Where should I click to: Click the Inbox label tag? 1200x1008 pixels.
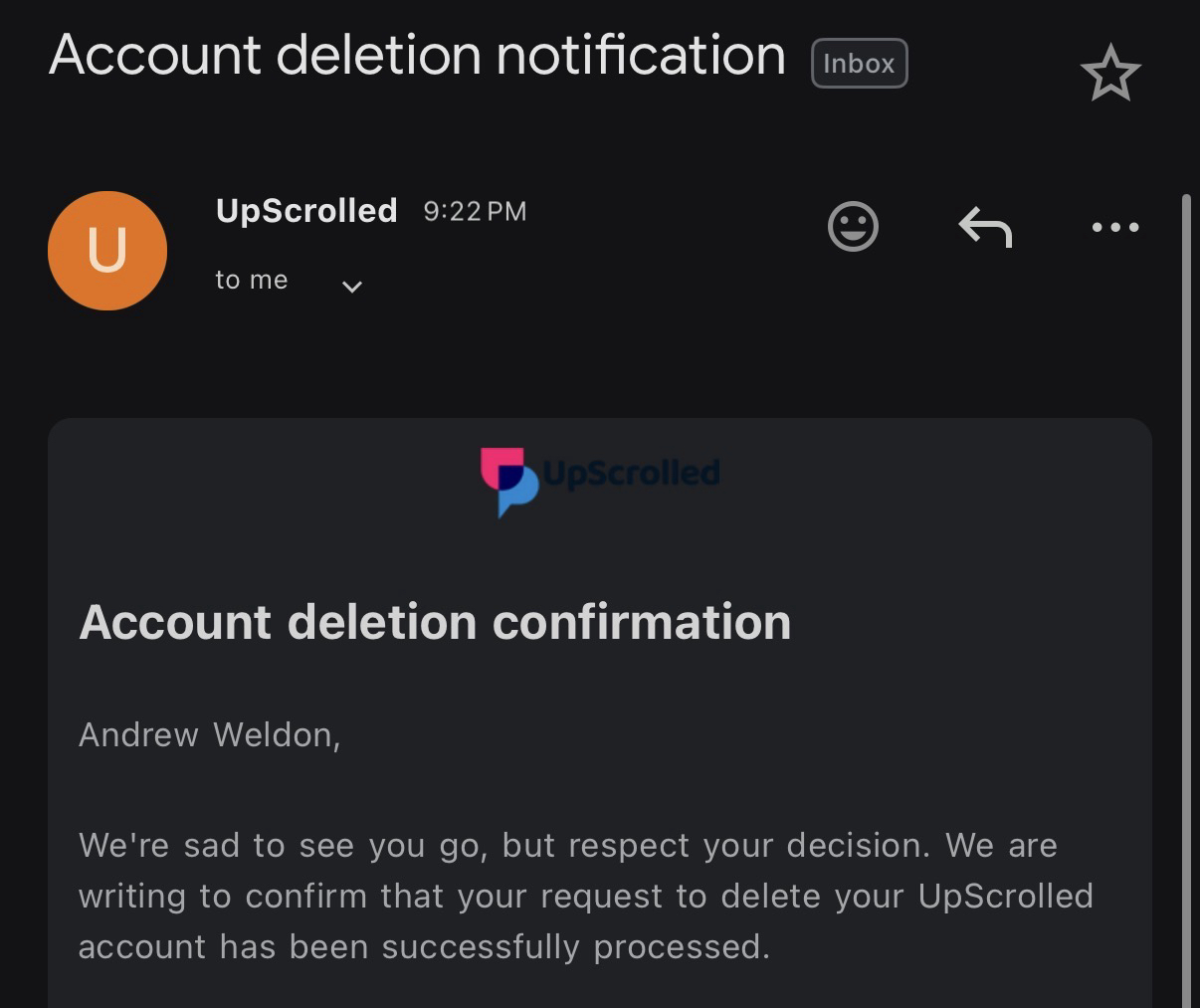coord(859,64)
